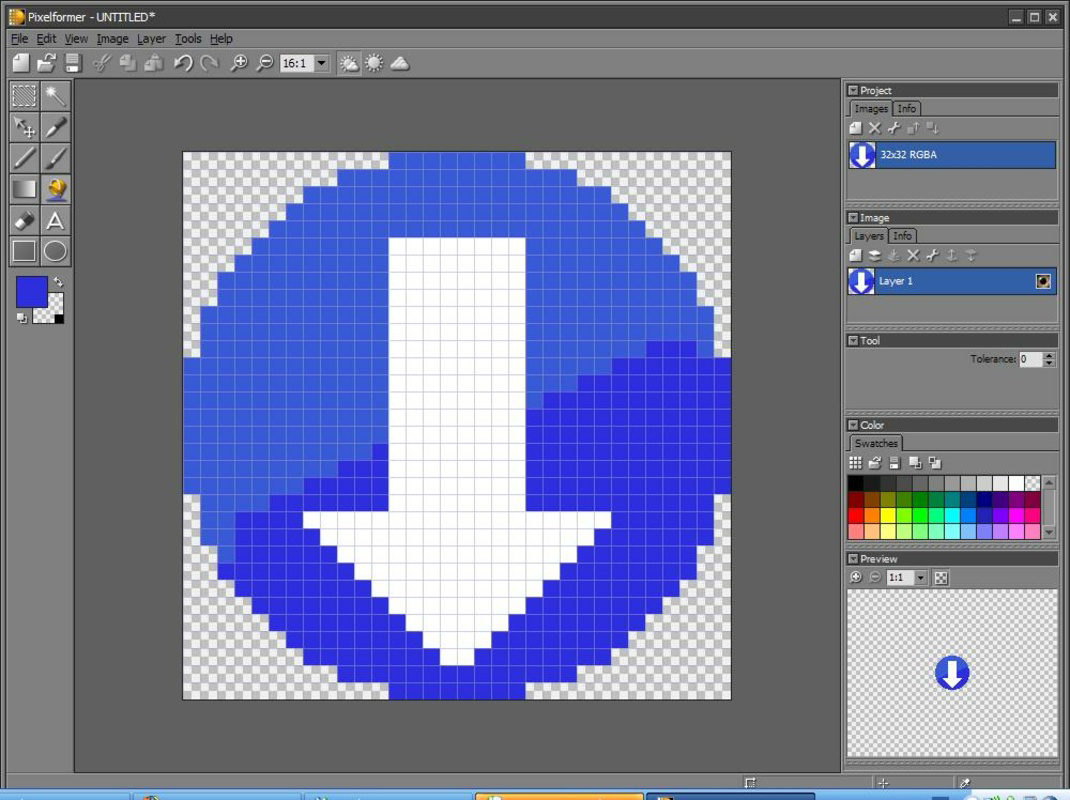Viewport: 1070px width, 800px height.
Task: Click the Zoom In magnifier in the toolbar
Action: [x=239, y=63]
